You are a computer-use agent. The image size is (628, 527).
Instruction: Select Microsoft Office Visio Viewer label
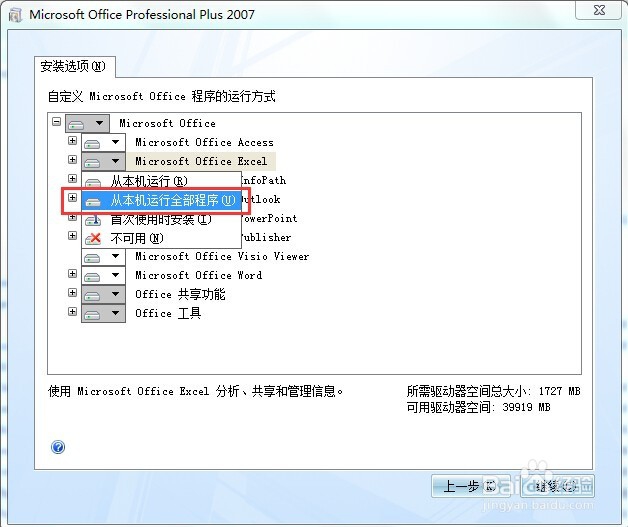(x=222, y=256)
